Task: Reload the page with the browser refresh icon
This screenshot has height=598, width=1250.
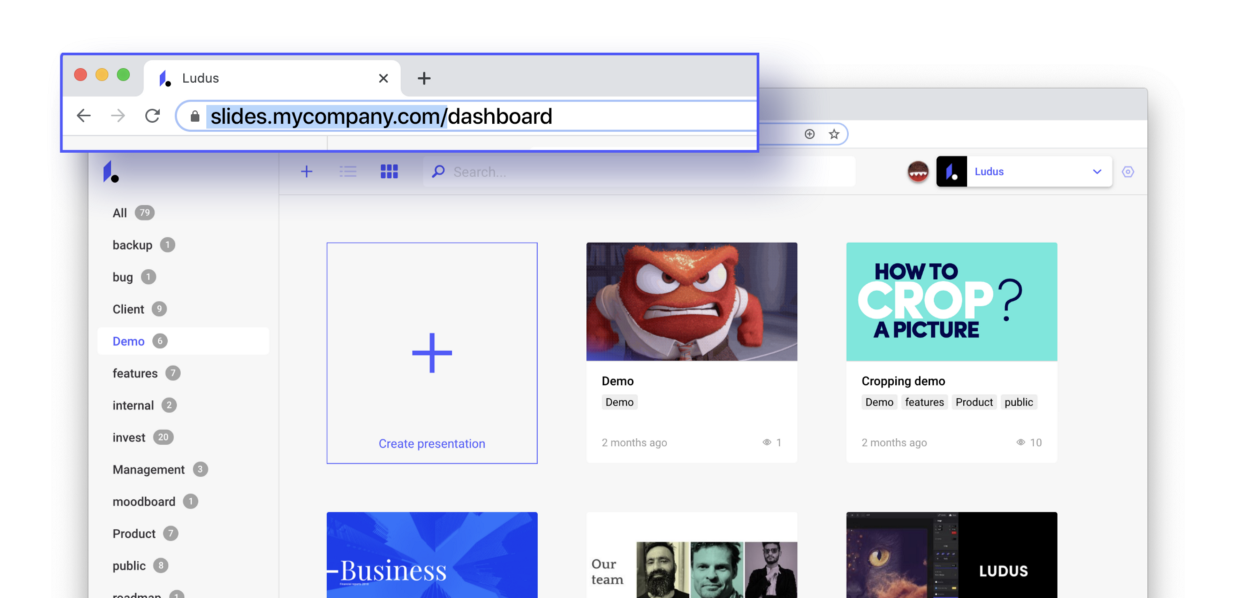Action: click(x=152, y=115)
